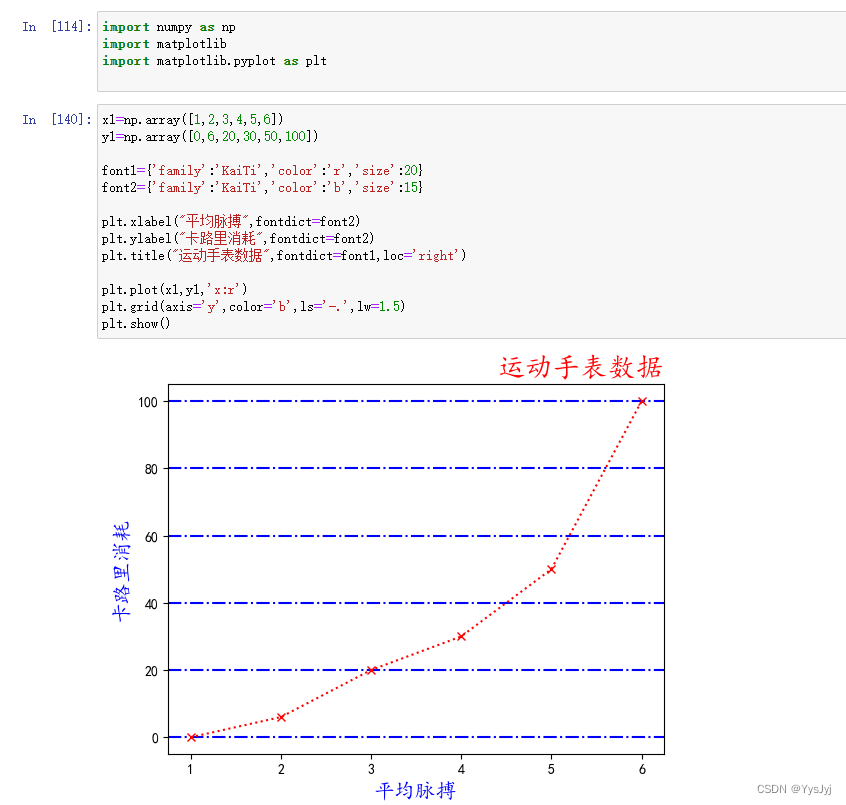Viewport: 846px width, 805px height.
Task: Click the red x marker at value 30
Action: pos(461,637)
